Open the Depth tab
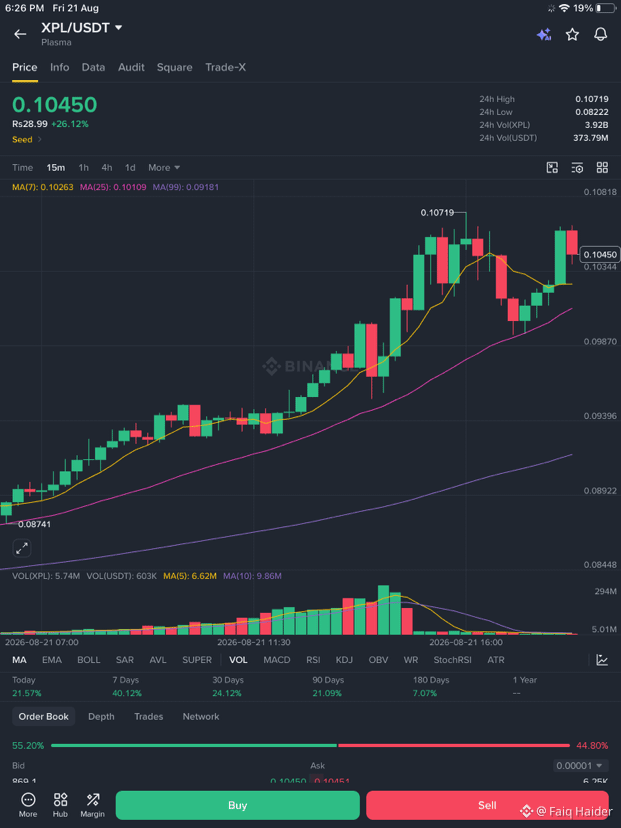This screenshot has height=828, width=621. [x=101, y=717]
